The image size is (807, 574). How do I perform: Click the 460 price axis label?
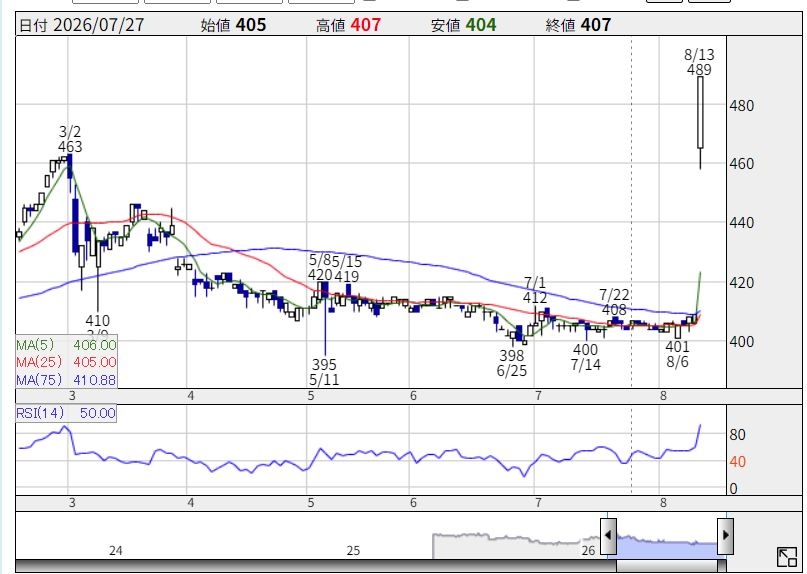coord(742,164)
